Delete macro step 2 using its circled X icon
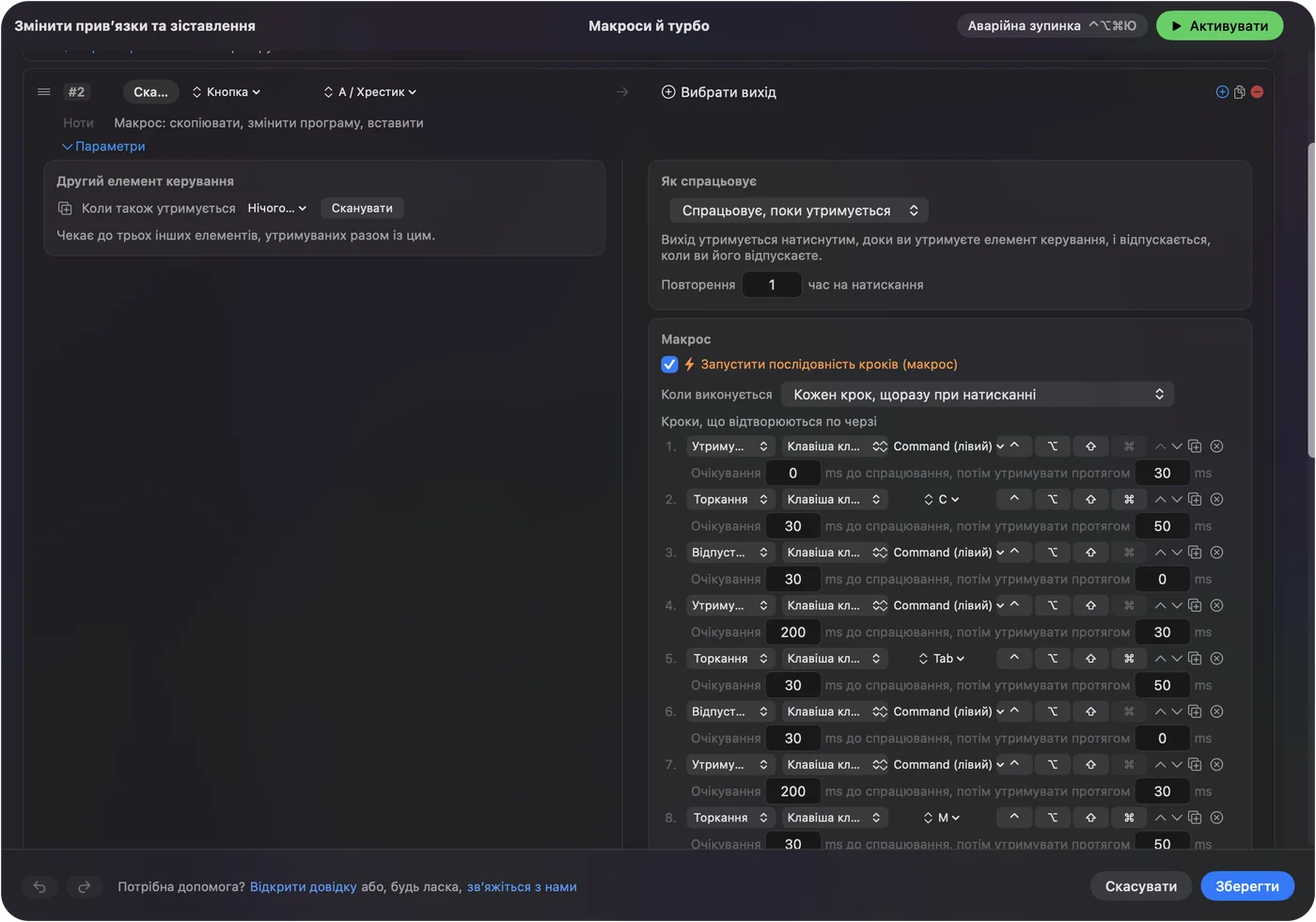 pyautogui.click(x=1216, y=500)
